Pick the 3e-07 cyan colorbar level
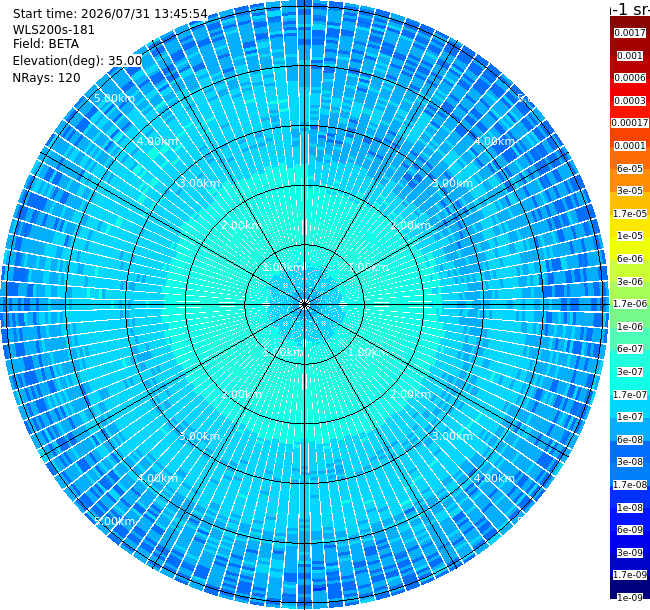The width and height of the screenshot is (650, 610). [630, 372]
